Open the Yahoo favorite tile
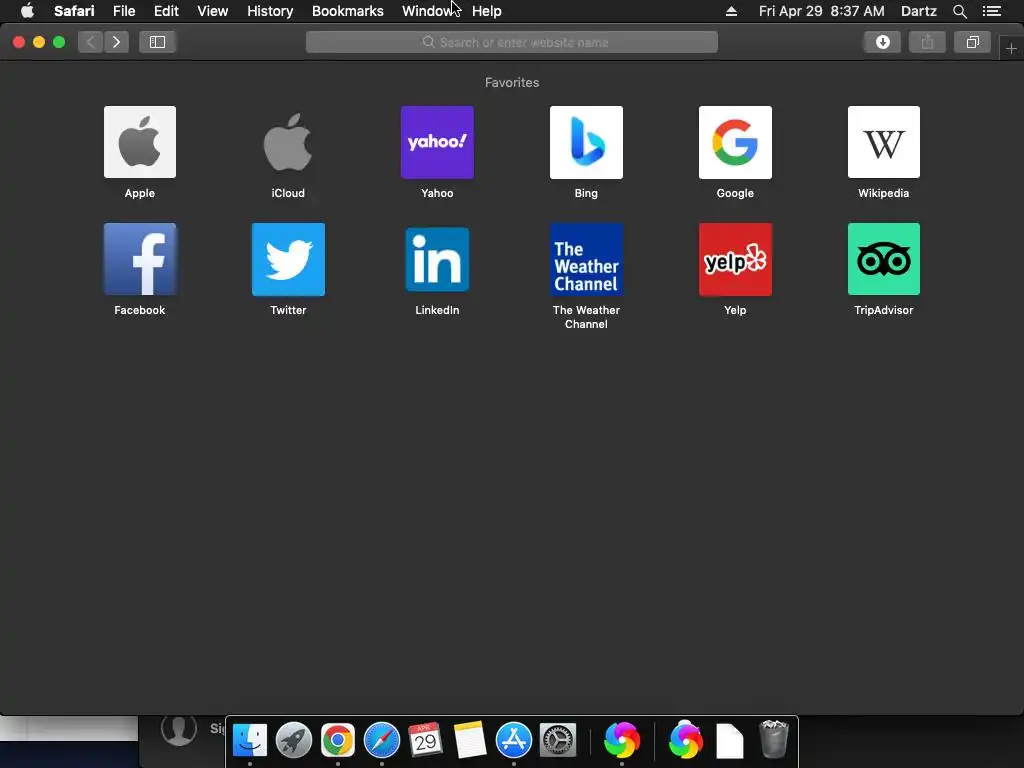 pos(437,142)
